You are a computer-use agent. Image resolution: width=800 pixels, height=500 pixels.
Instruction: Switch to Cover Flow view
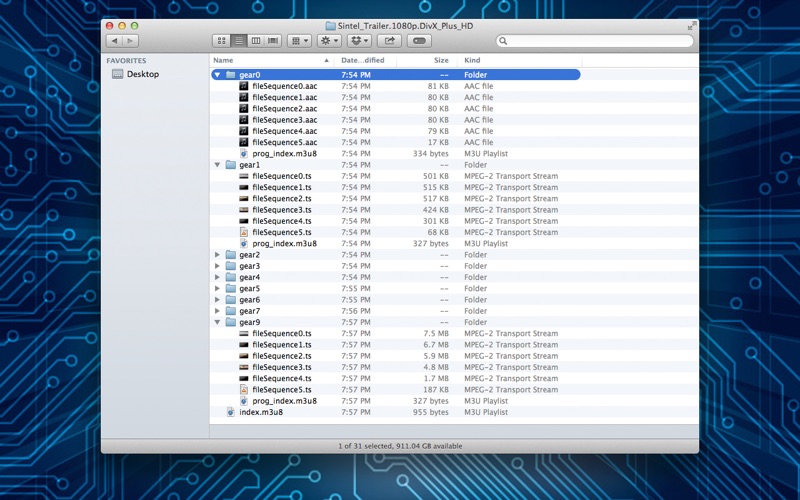(x=273, y=41)
